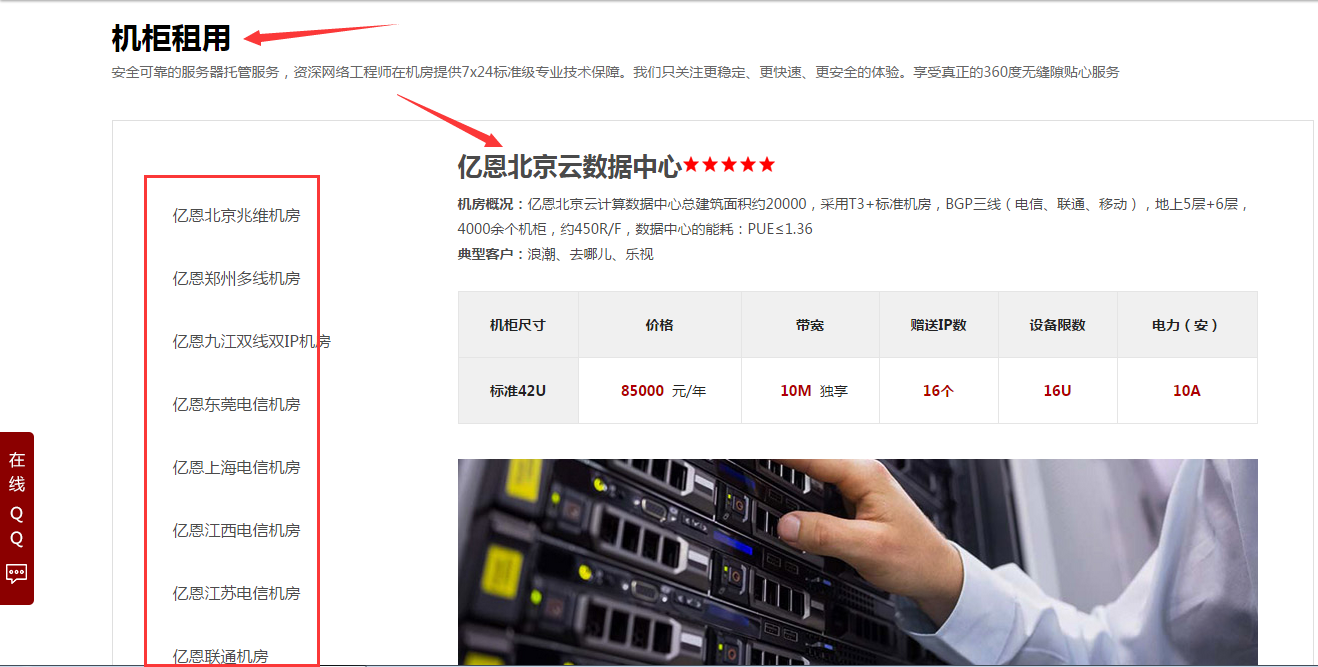Open the 在线QQ side widget
The height and width of the screenshot is (667, 1318).
17,499
